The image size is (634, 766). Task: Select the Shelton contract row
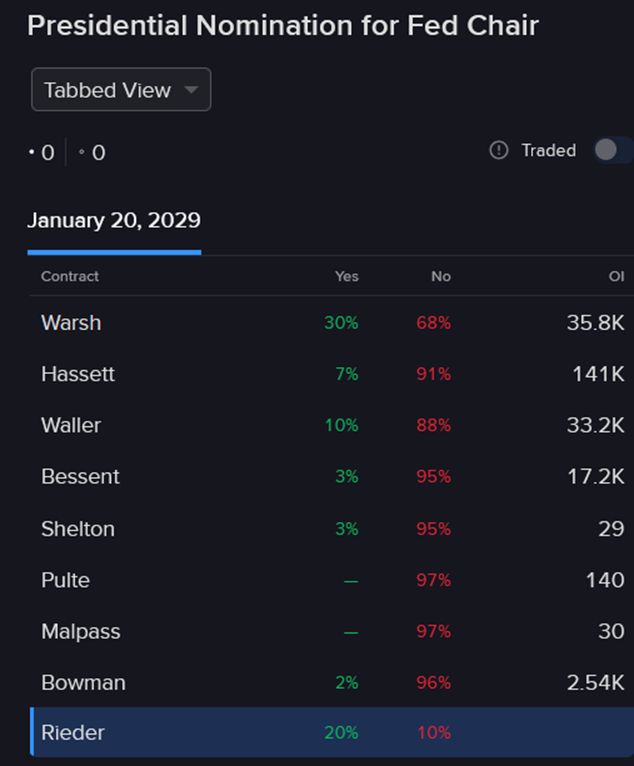[332, 529]
